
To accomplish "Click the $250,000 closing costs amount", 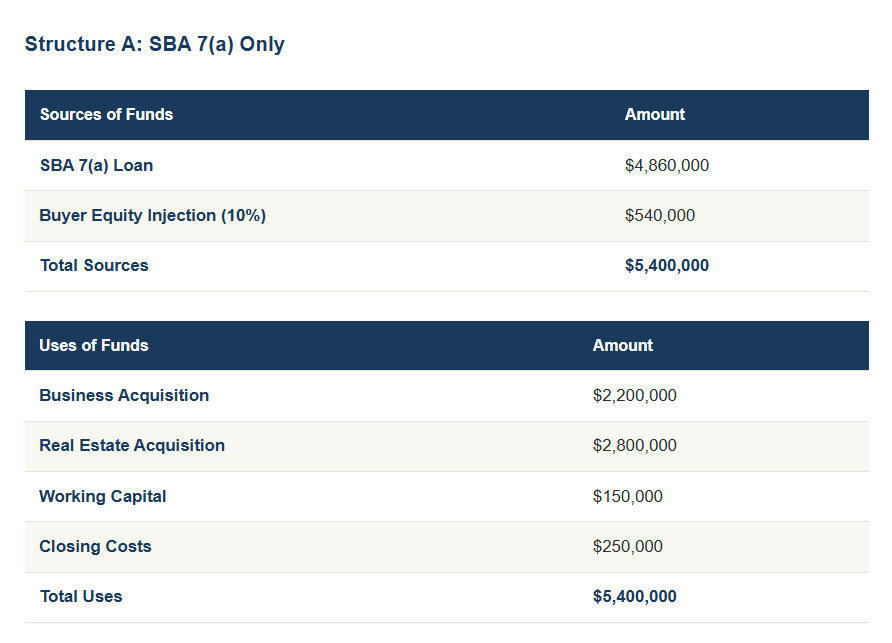I will tap(628, 546).
